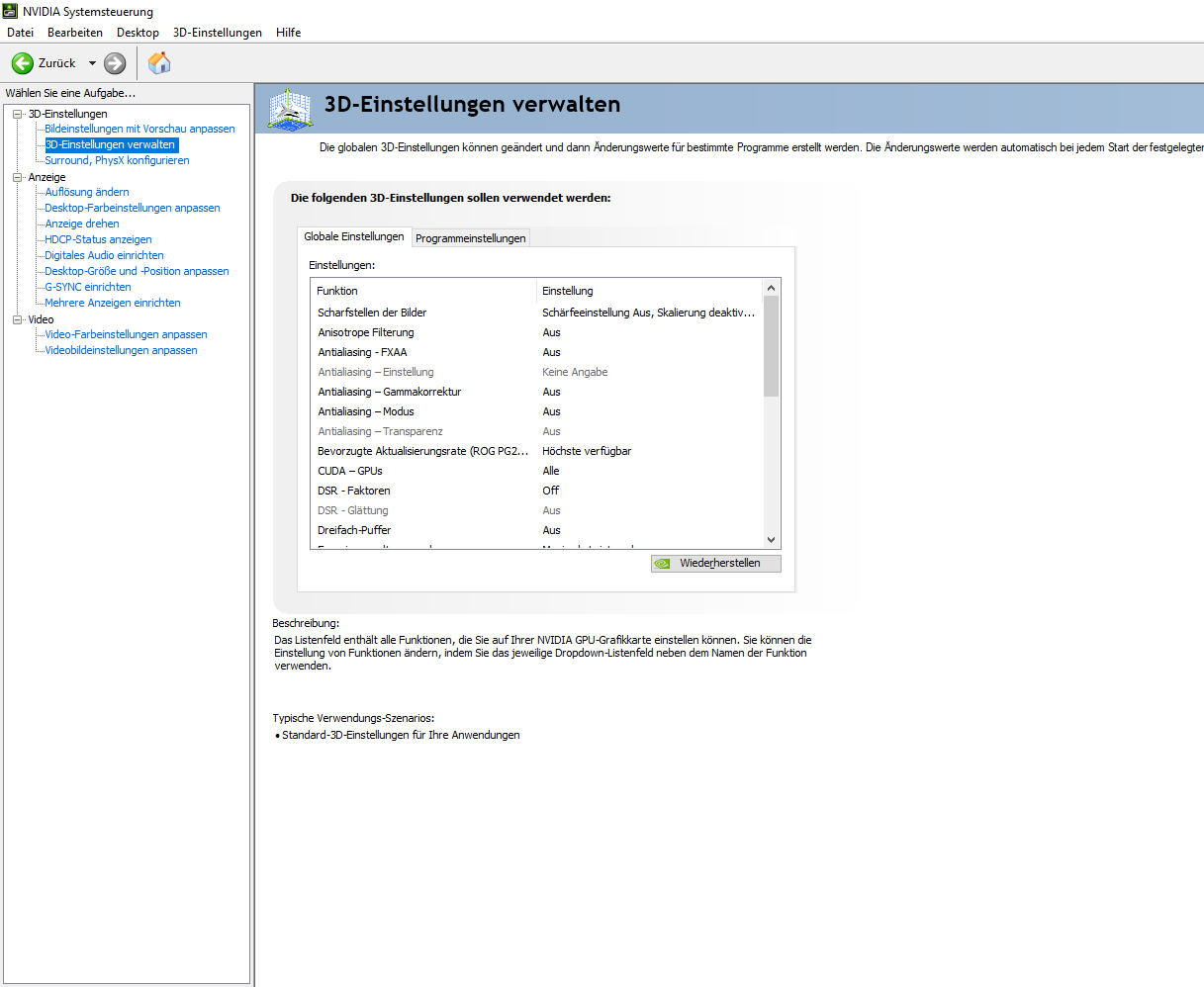The width and height of the screenshot is (1204, 987).
Task: Open Digitales Audio einrichten
Action: click(x=104, y=255)
